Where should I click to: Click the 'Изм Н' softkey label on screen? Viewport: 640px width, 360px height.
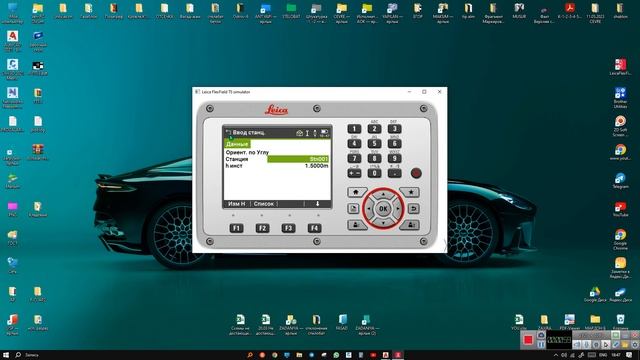tap(237, 204)
